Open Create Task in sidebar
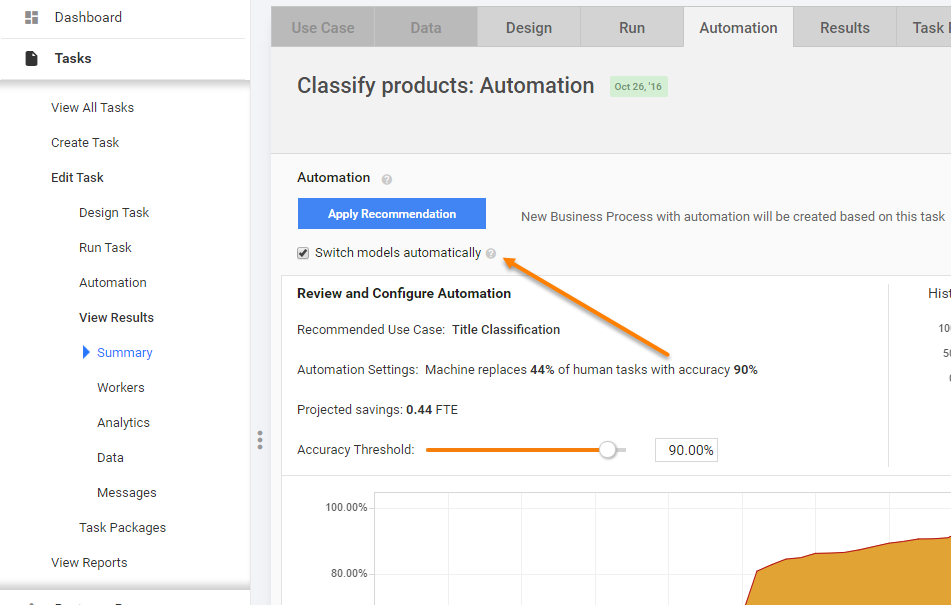951x605 pixels. coord(85,142)
